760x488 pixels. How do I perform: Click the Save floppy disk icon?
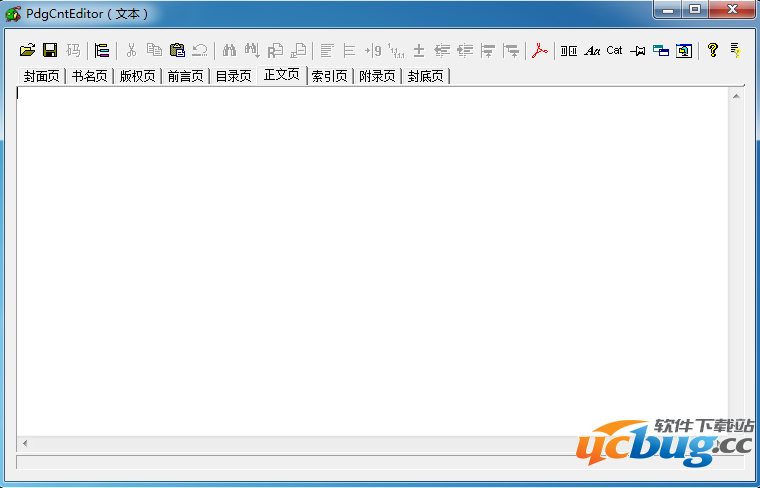click(49, 50)
